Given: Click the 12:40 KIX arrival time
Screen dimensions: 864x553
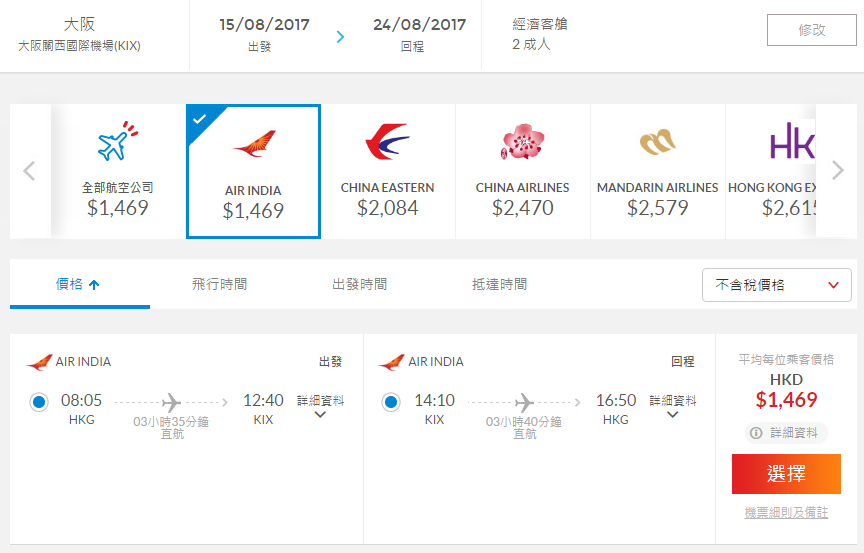Looking at the screenshot, I should (263, 409).
